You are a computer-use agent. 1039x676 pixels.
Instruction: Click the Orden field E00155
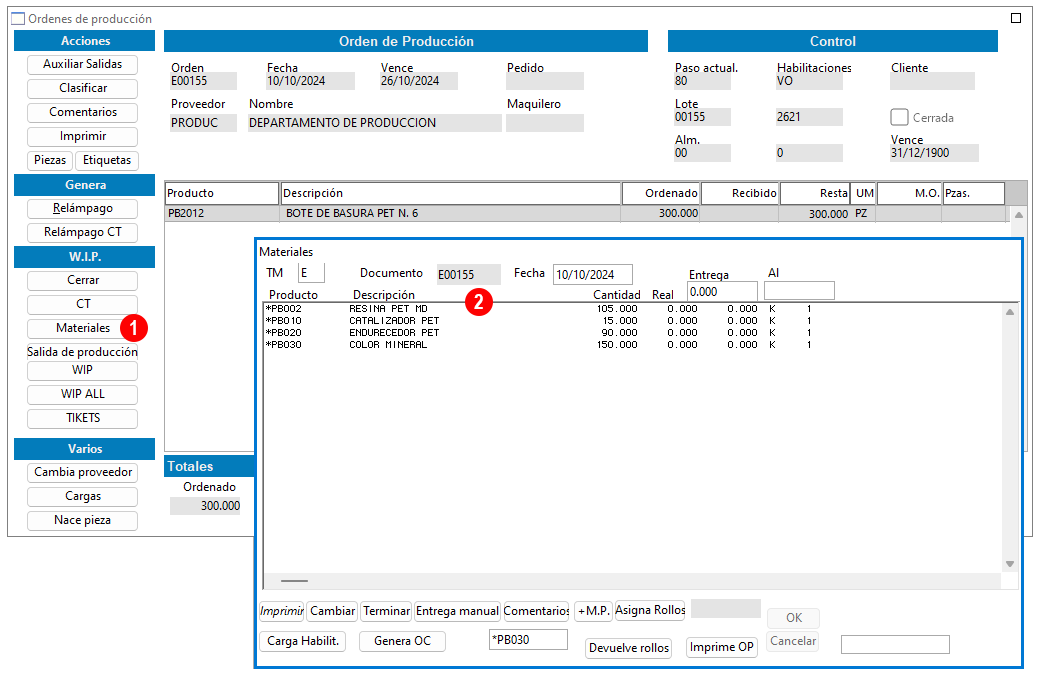pos(203,81)
